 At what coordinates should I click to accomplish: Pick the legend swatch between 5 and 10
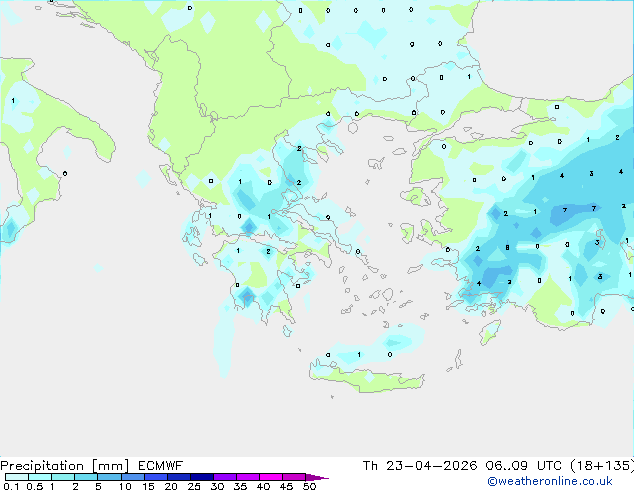click(x=109, y=477)
